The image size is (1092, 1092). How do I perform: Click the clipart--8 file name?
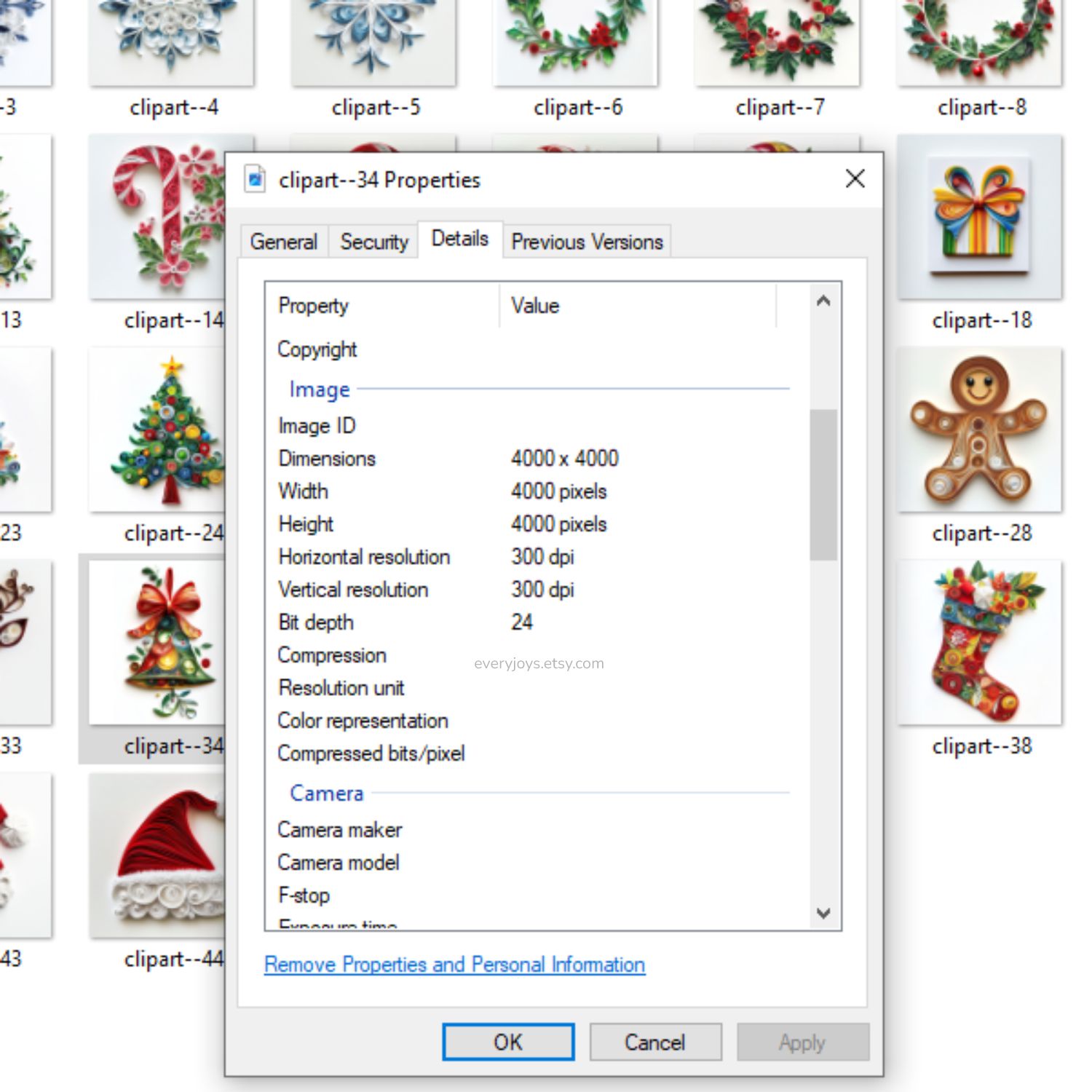pyautogui.click(x=982, y=107)
